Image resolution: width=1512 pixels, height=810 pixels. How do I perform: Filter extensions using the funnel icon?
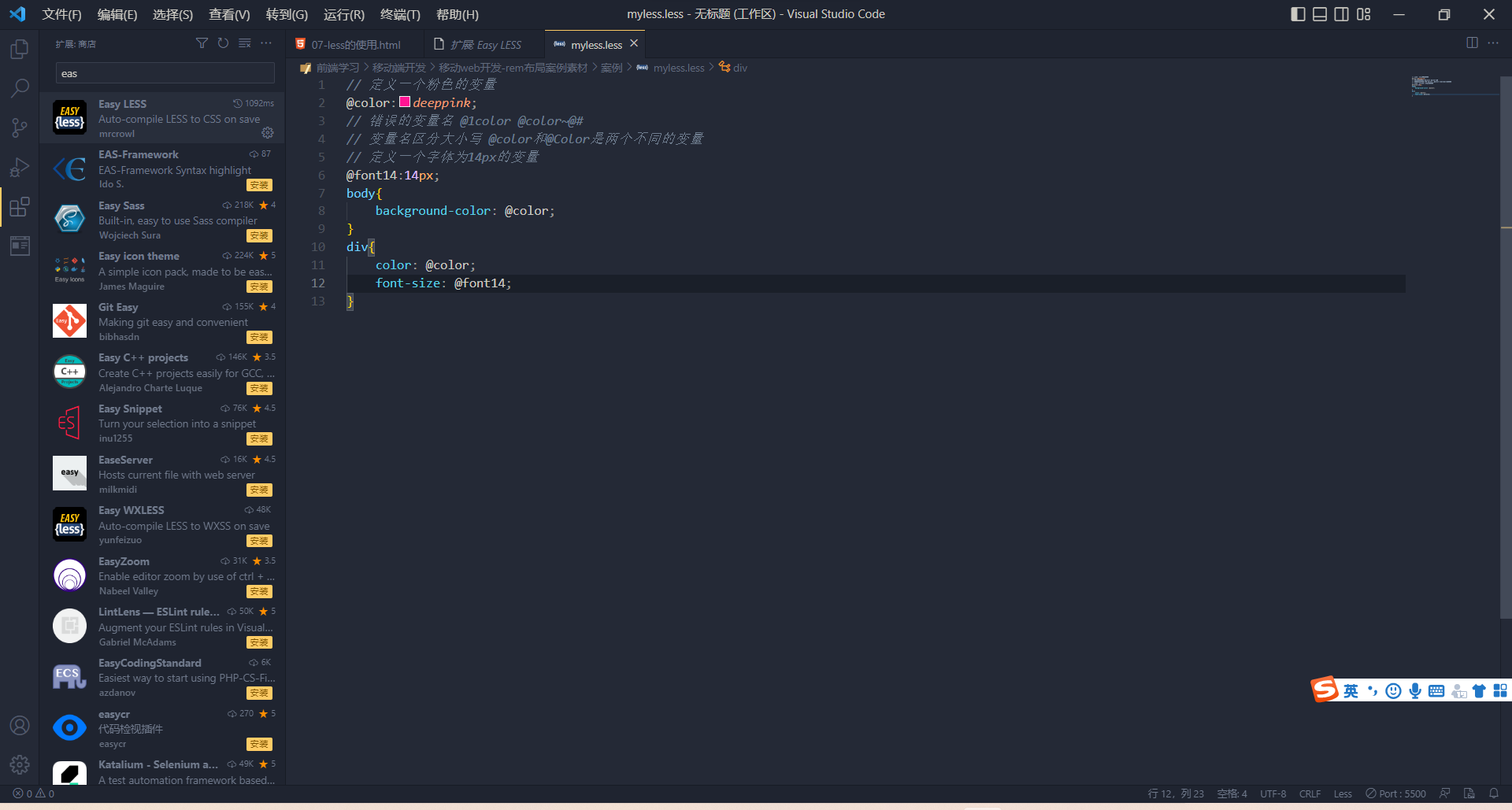tap(202, 43)
